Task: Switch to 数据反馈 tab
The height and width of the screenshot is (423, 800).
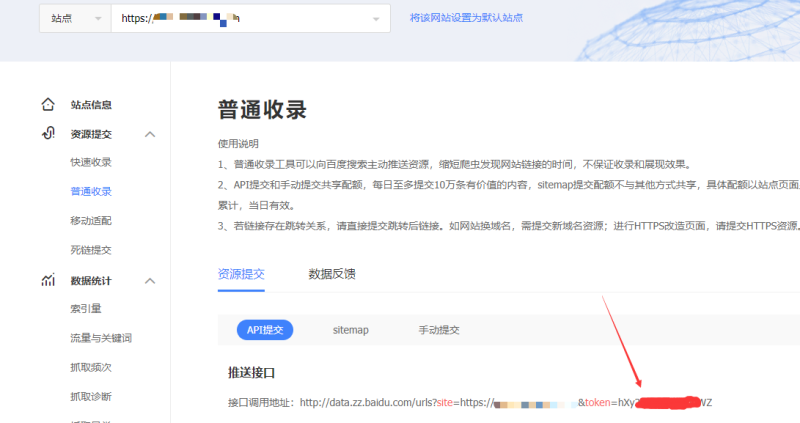Action: (x=332, y=274)
